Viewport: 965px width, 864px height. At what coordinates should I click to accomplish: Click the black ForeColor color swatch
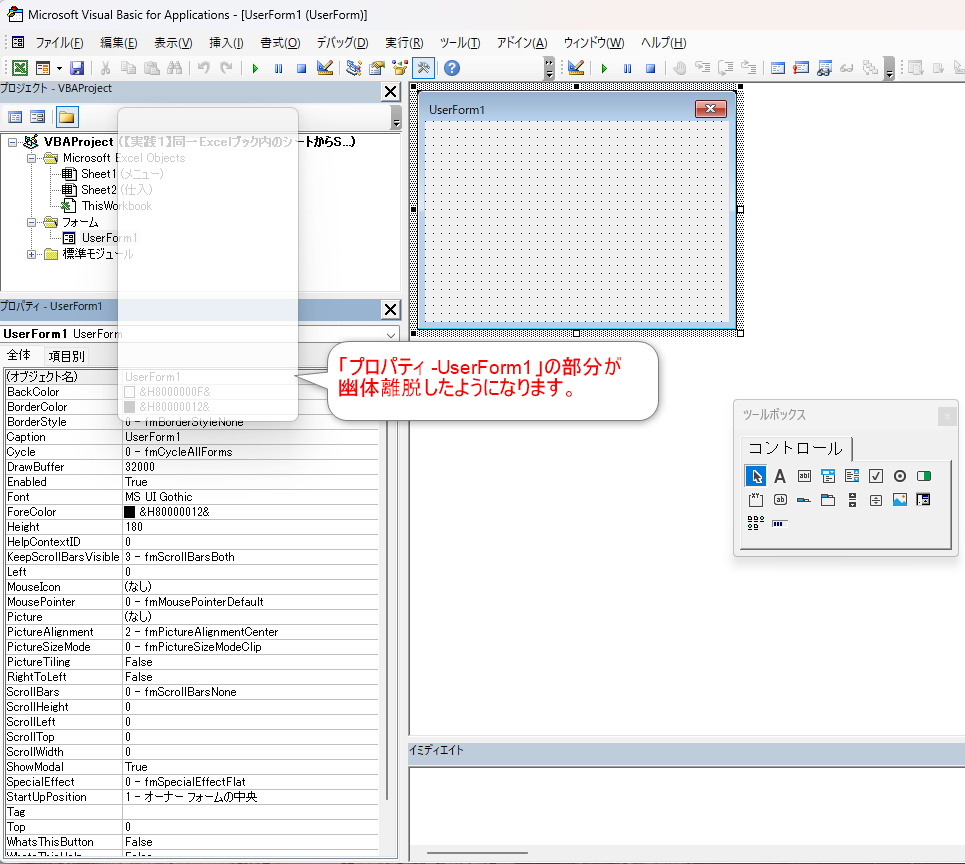[129, 512]
